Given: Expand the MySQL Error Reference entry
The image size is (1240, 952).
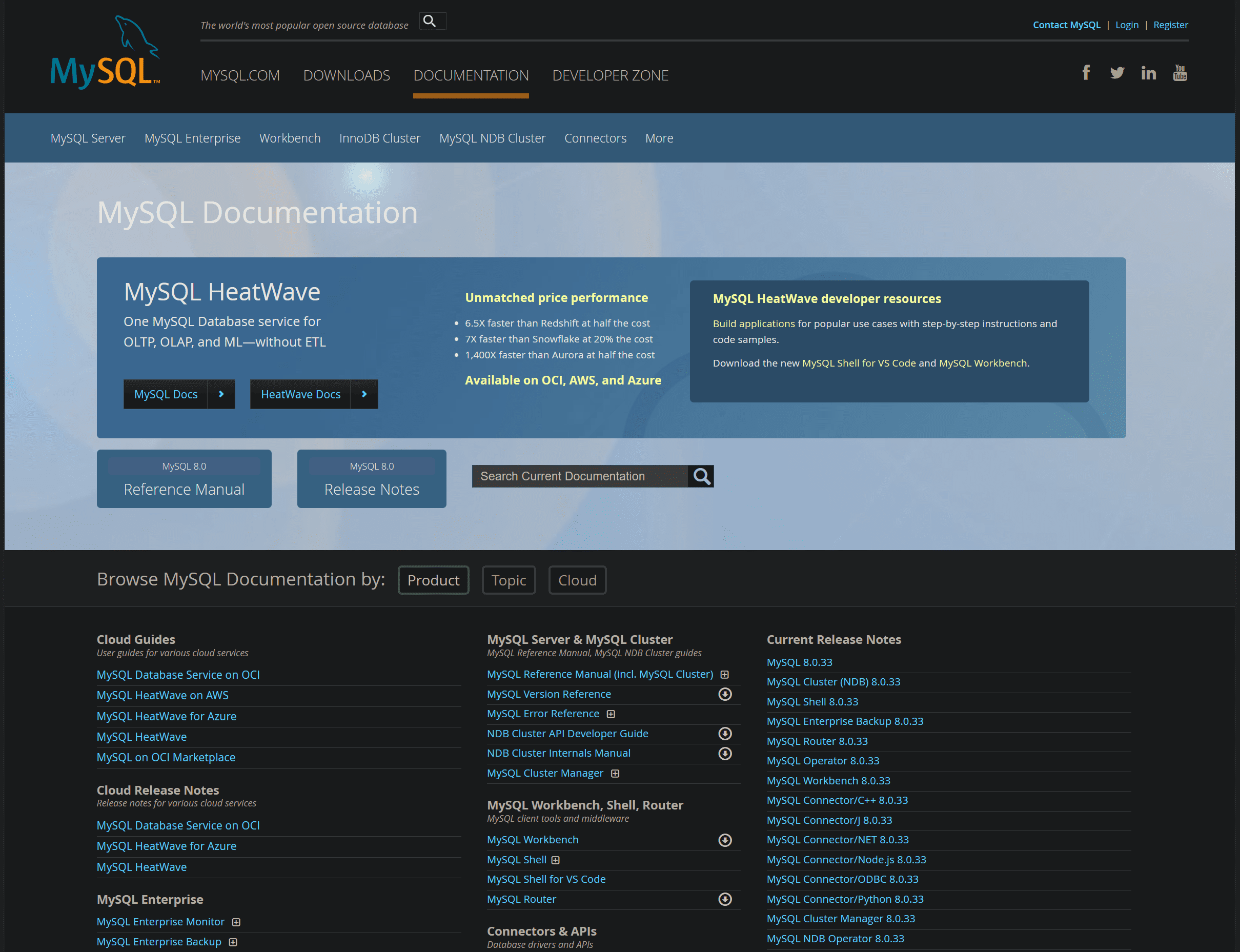Looking at the screenshot, I should 611,714.
